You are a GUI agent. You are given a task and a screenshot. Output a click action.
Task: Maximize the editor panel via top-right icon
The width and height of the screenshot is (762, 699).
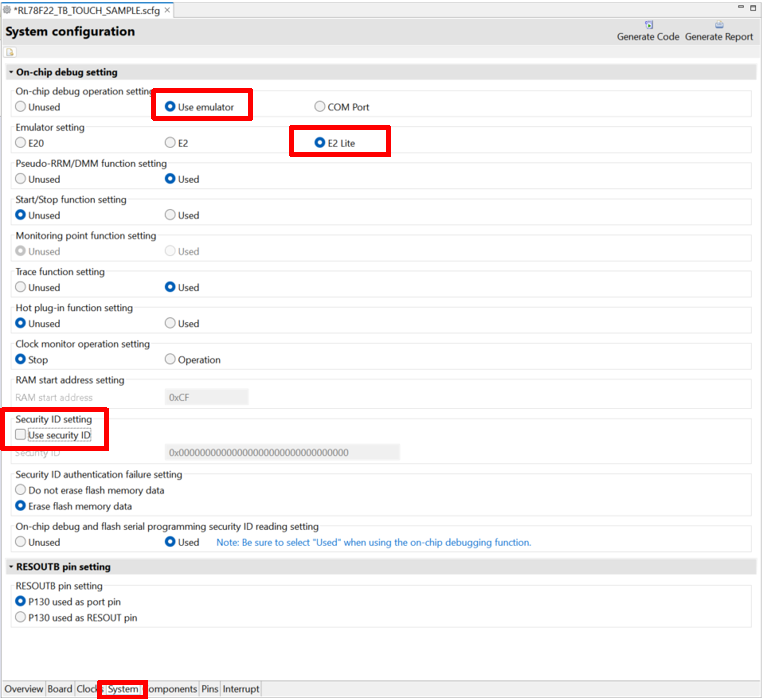click(x=753, y=7)
